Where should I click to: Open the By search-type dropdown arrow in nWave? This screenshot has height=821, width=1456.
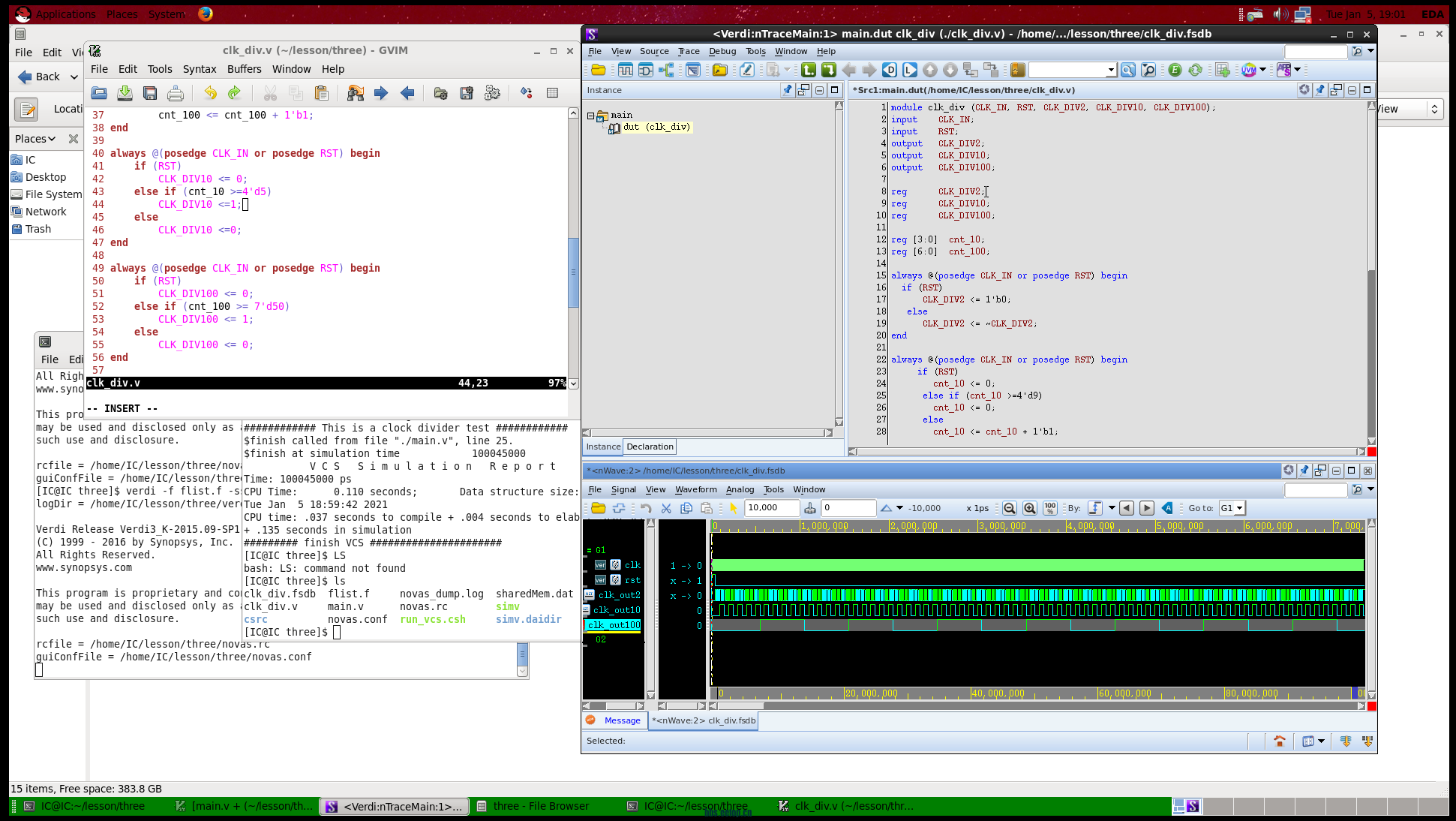click(1112, 508)
